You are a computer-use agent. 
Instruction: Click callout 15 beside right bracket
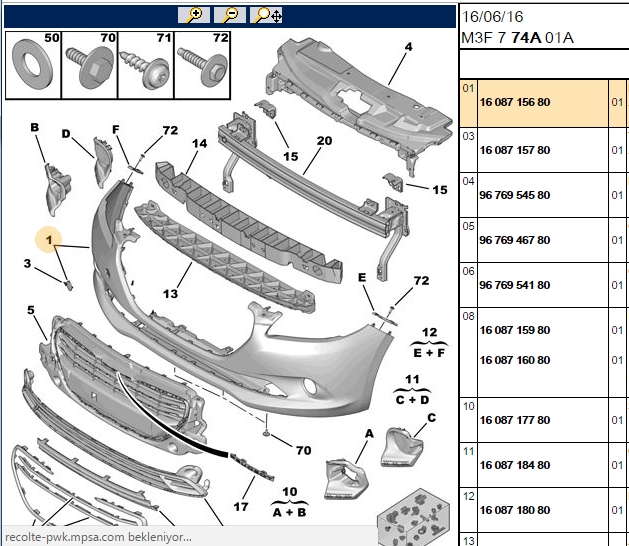[440, 190]
